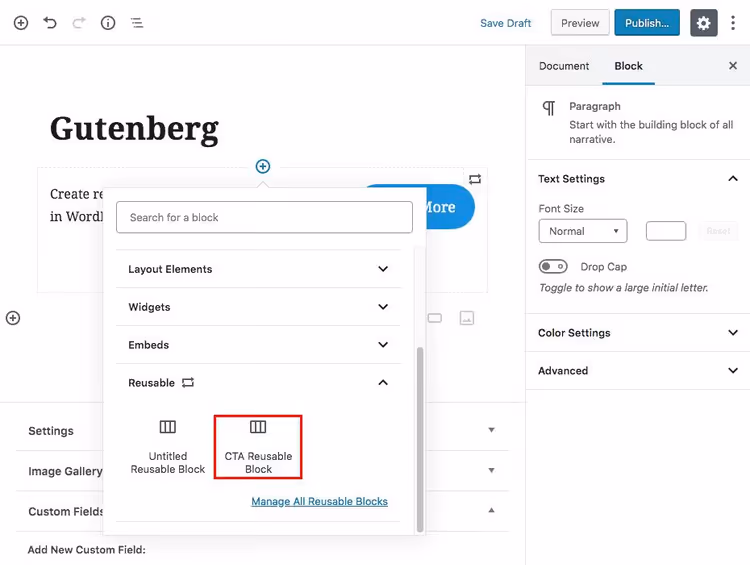This screenshot has width=750, height=565.
Task: Click the Add block icon in top toolbar
Action: 21,22
